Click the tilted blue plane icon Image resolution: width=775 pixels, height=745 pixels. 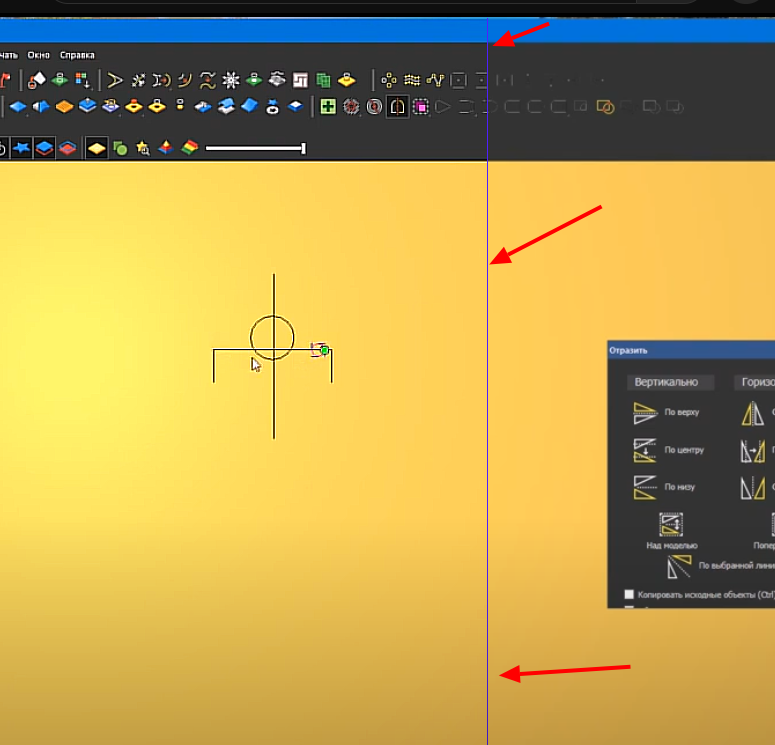[249, 106]
